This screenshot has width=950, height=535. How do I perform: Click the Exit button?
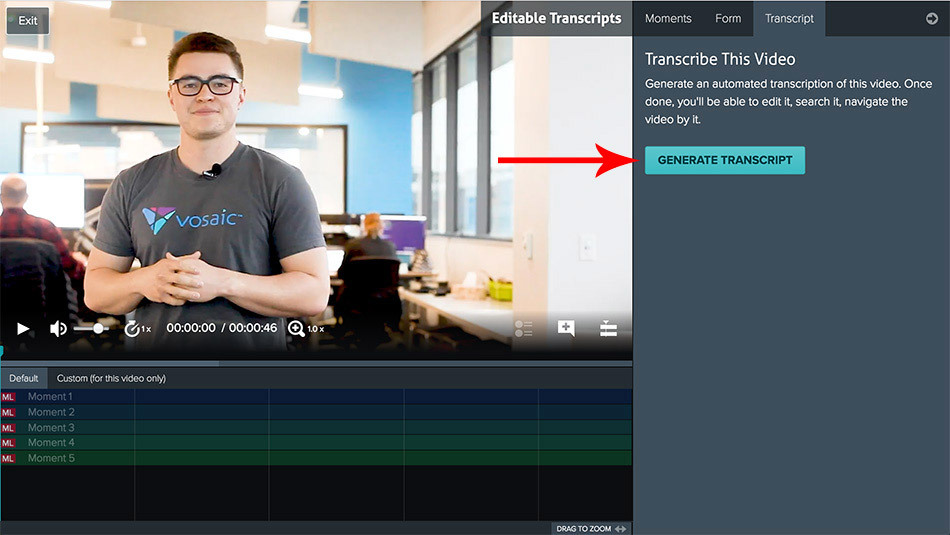pos(28,21)
